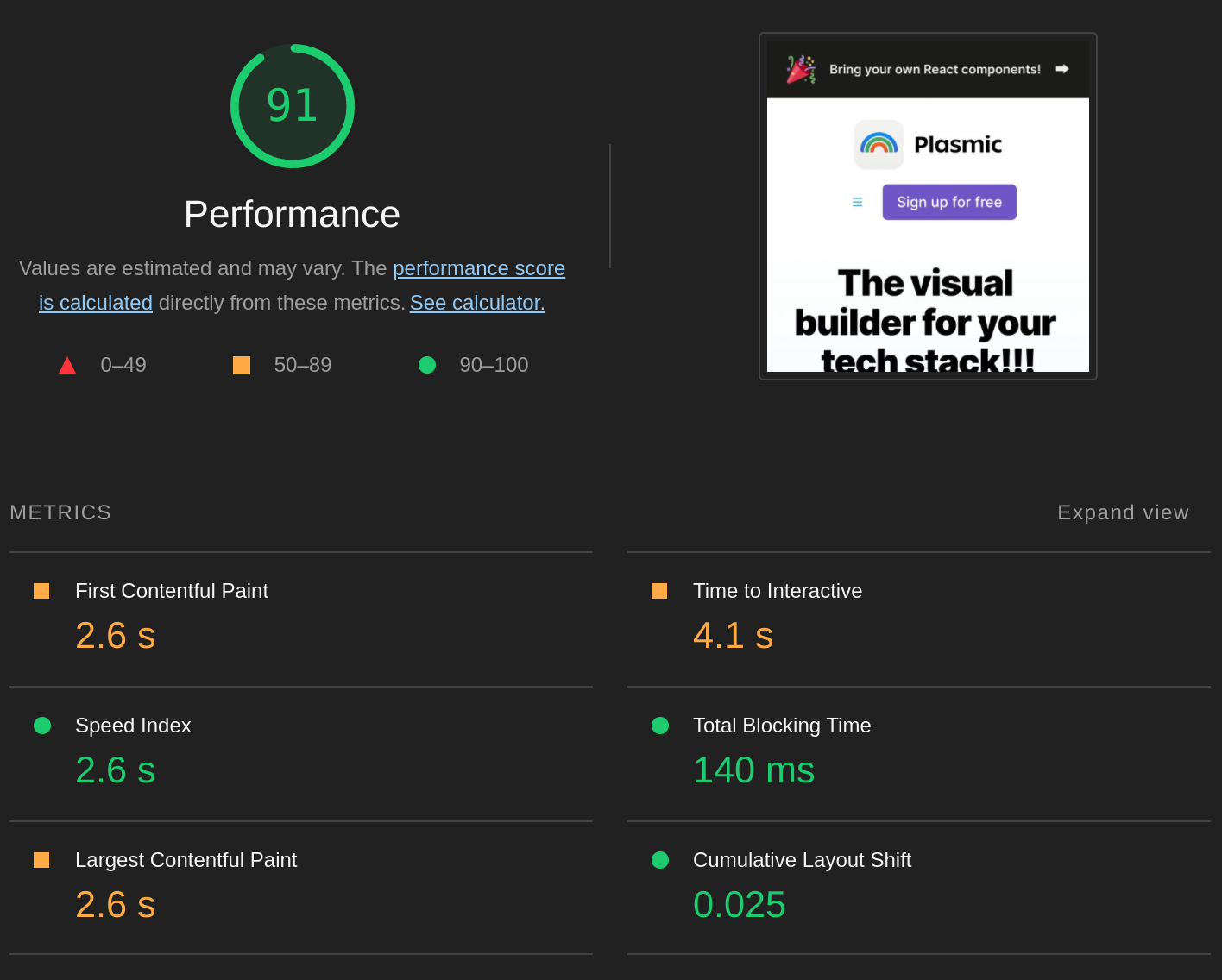Open the See calculator link
This screenshot has height=980, width=1222.
click(x=477, y=303)
